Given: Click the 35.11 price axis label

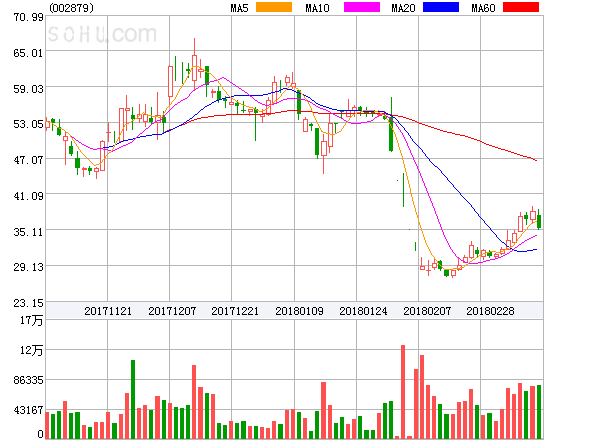Looking at the screenshot, I should click(28, 232).
